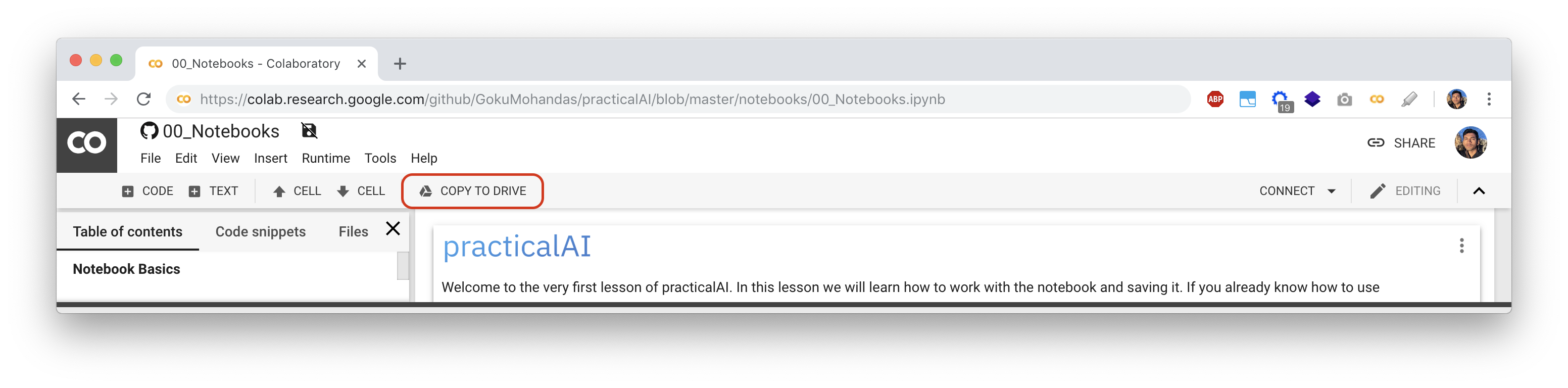1568x388 pixels.
Task: Toggle the EDITING mode button
Action: pos(1405,191)
